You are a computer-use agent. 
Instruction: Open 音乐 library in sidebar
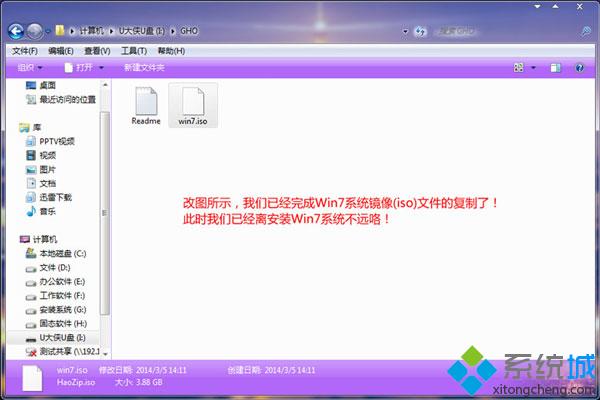point(41,211)
